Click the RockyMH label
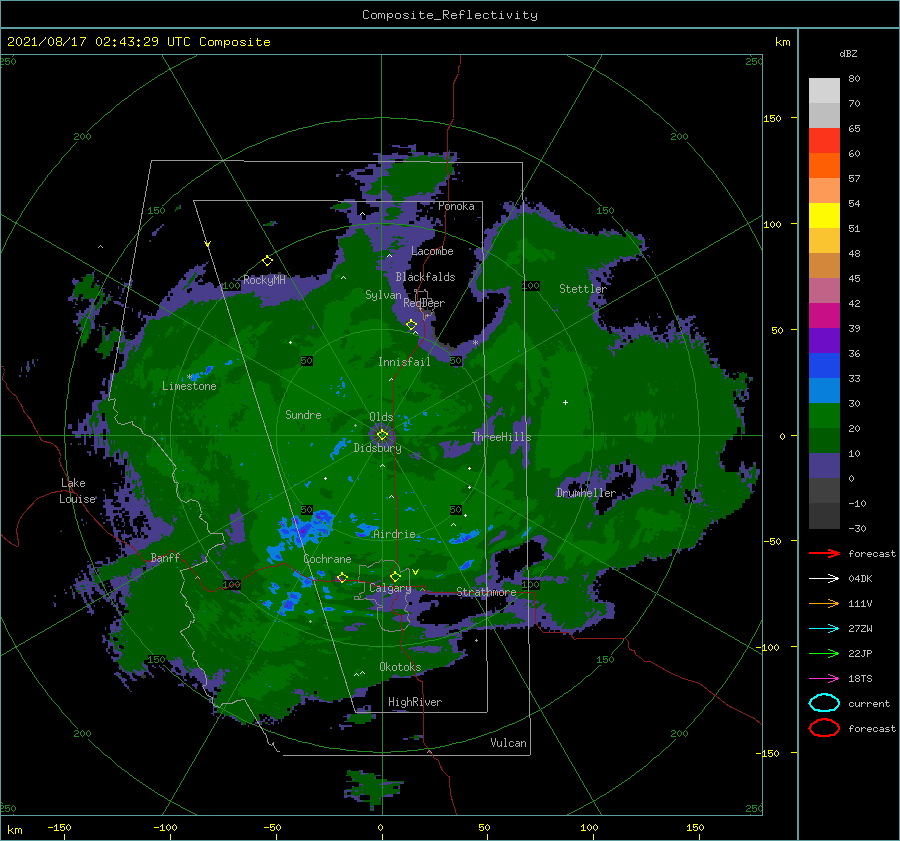900x841 pixels. pos(264,280)
